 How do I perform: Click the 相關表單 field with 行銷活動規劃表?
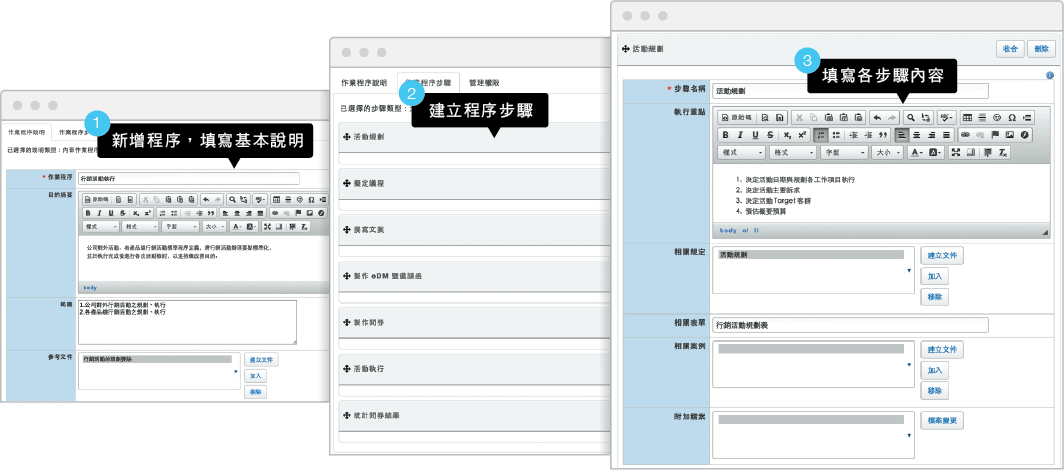click(850, 325)
